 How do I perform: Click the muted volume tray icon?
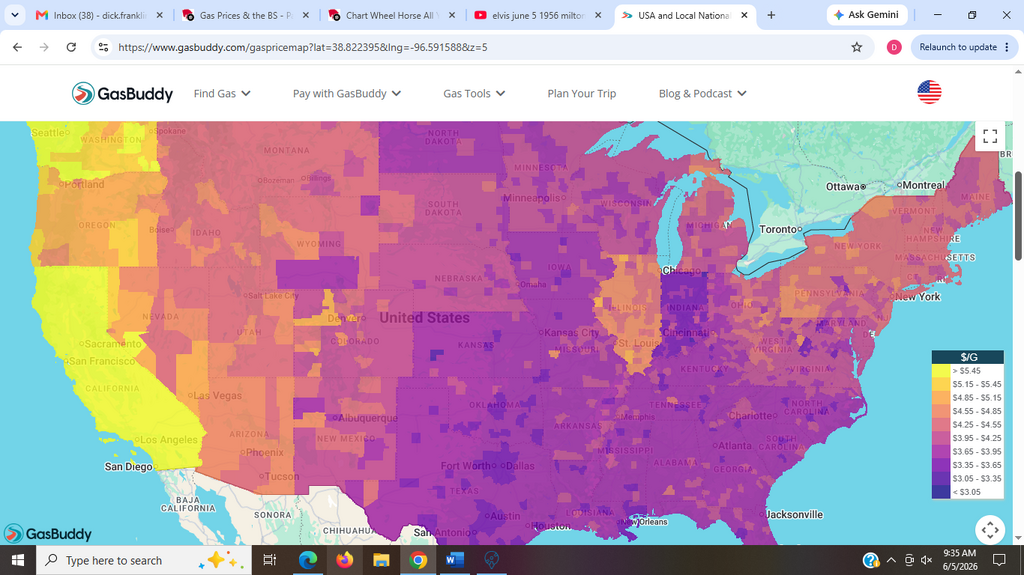click(927, 560)
